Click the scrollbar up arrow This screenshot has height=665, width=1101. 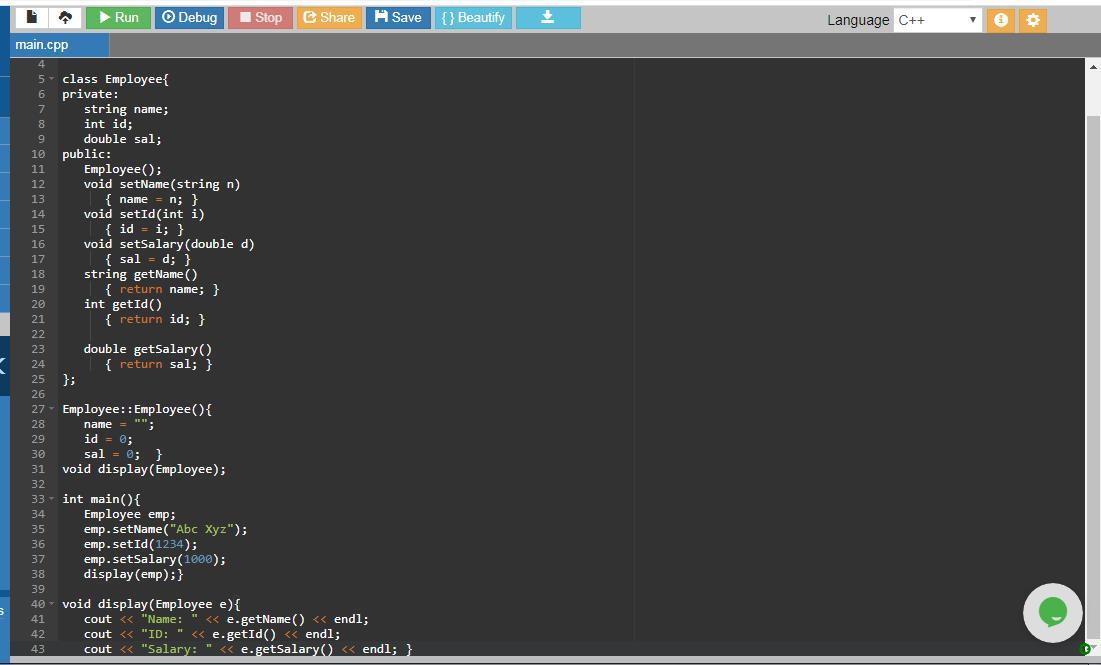pyautogui.click(x=1093, y=67)
